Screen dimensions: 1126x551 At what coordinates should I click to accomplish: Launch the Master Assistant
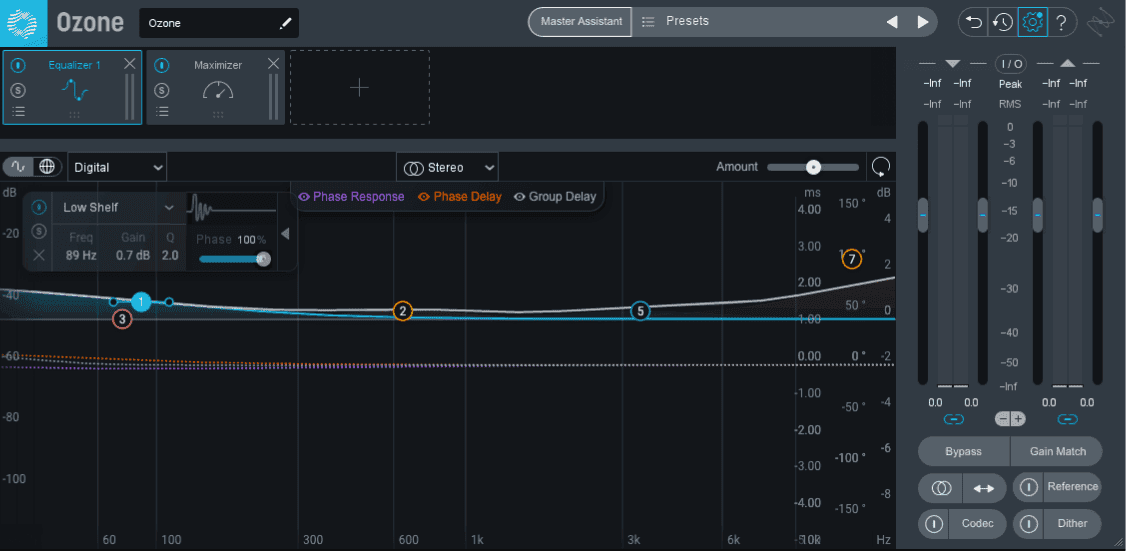coord(581,22)
